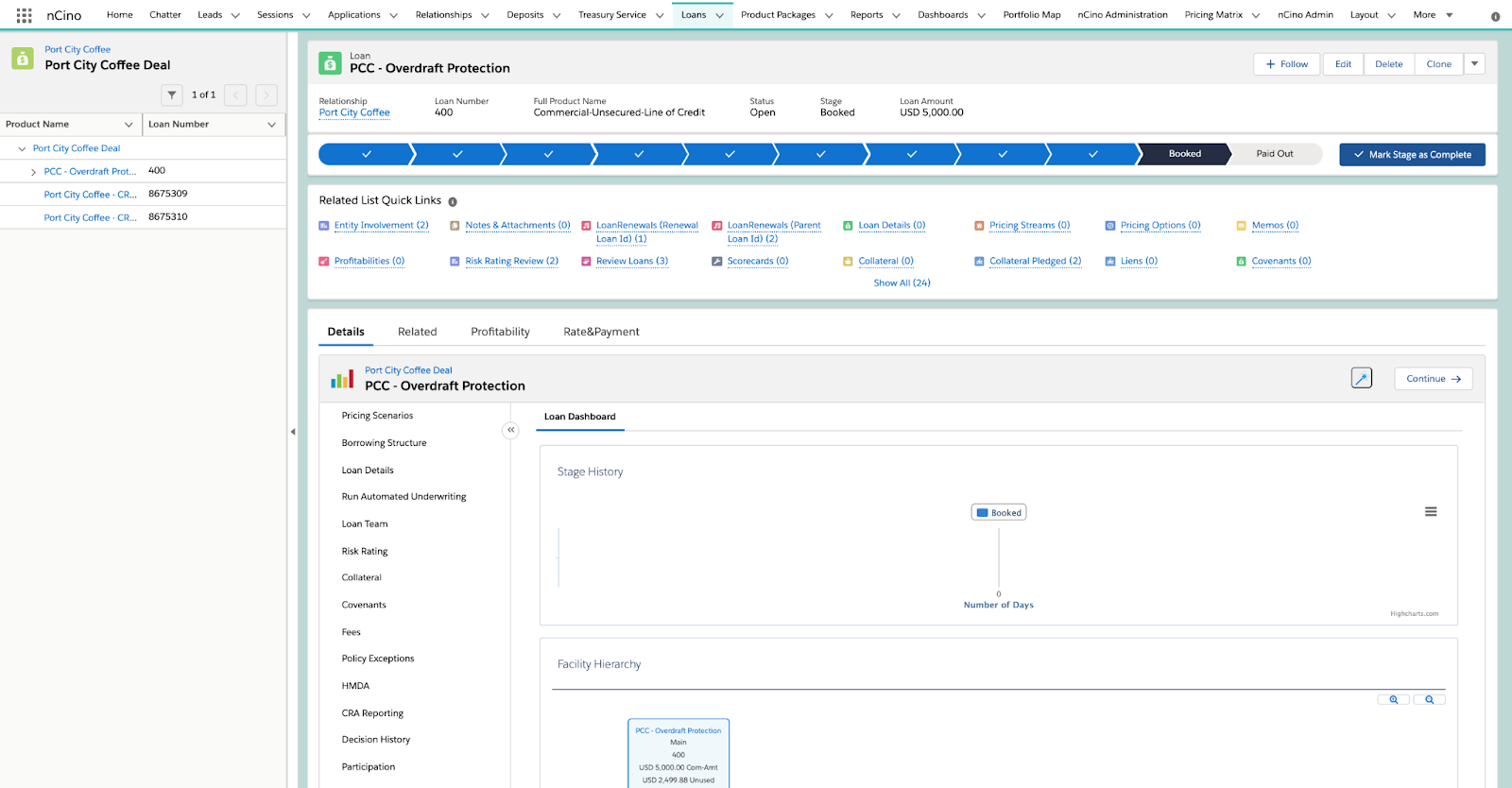The image size is (1512, 788).
Task: Click loan 8675309 row link
Action: pyautogui.click(x=91, y=195)
